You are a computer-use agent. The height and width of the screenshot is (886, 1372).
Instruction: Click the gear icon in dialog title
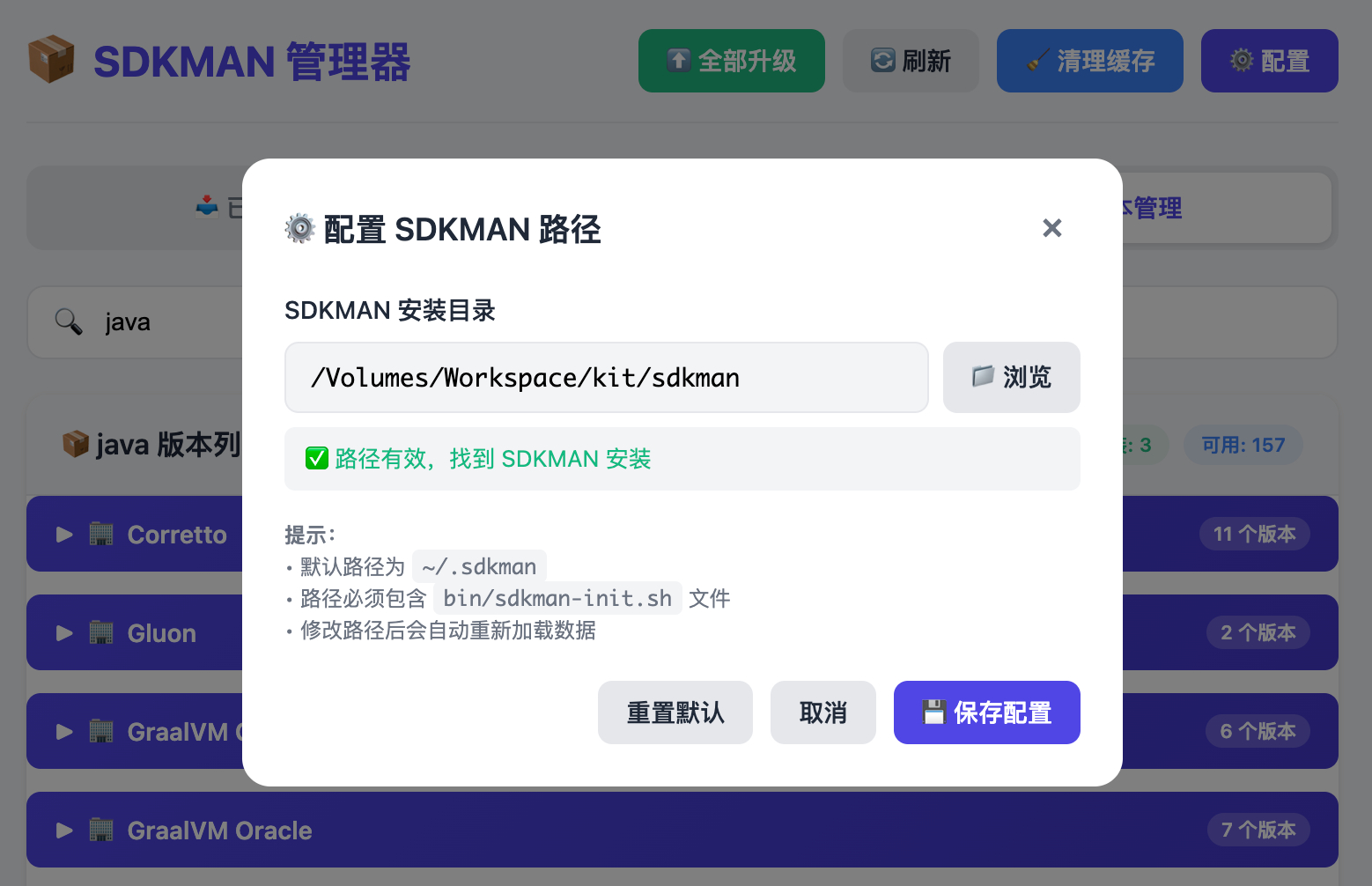tap(299, 229)
